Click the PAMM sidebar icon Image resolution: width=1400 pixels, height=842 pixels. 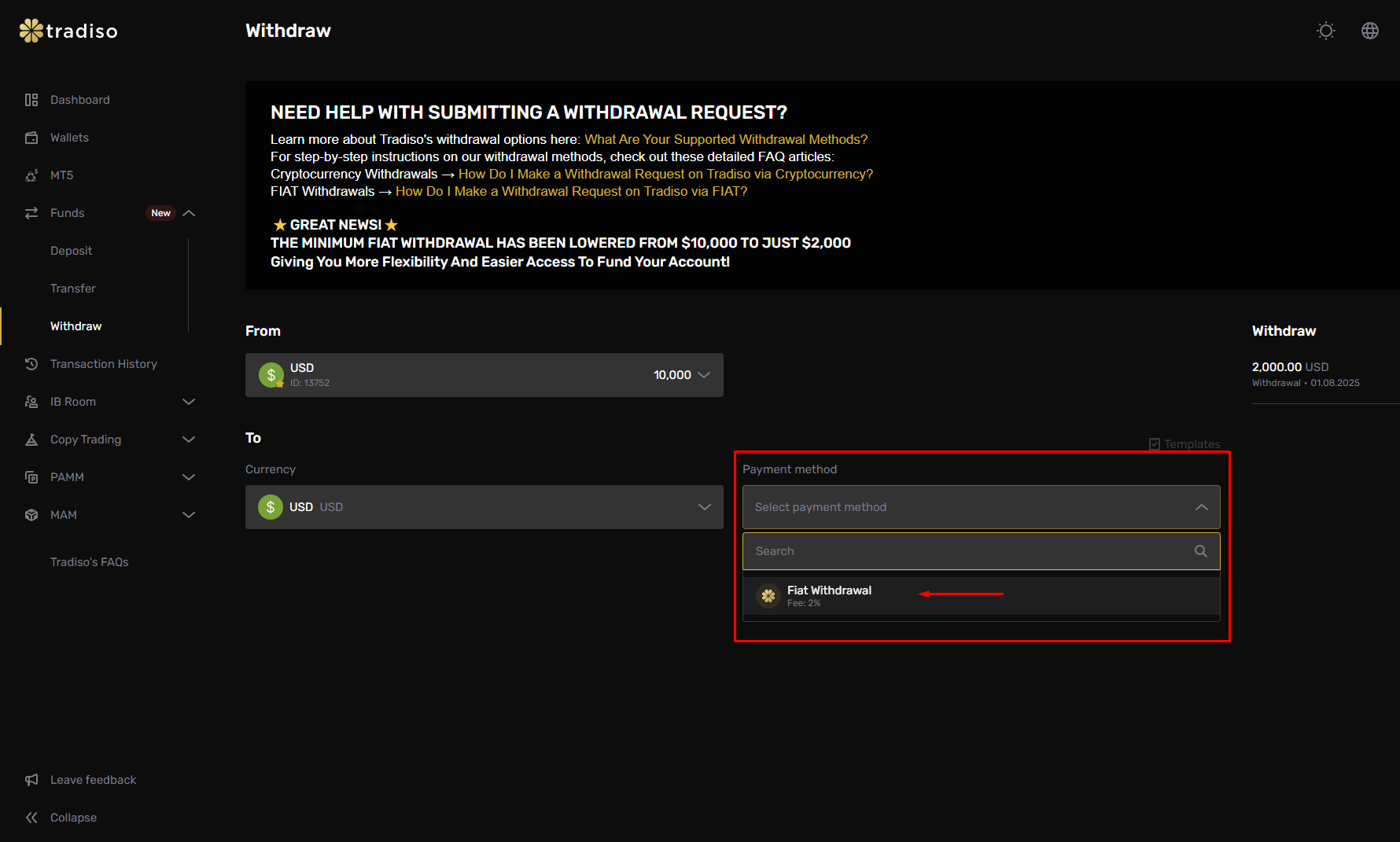31,477
